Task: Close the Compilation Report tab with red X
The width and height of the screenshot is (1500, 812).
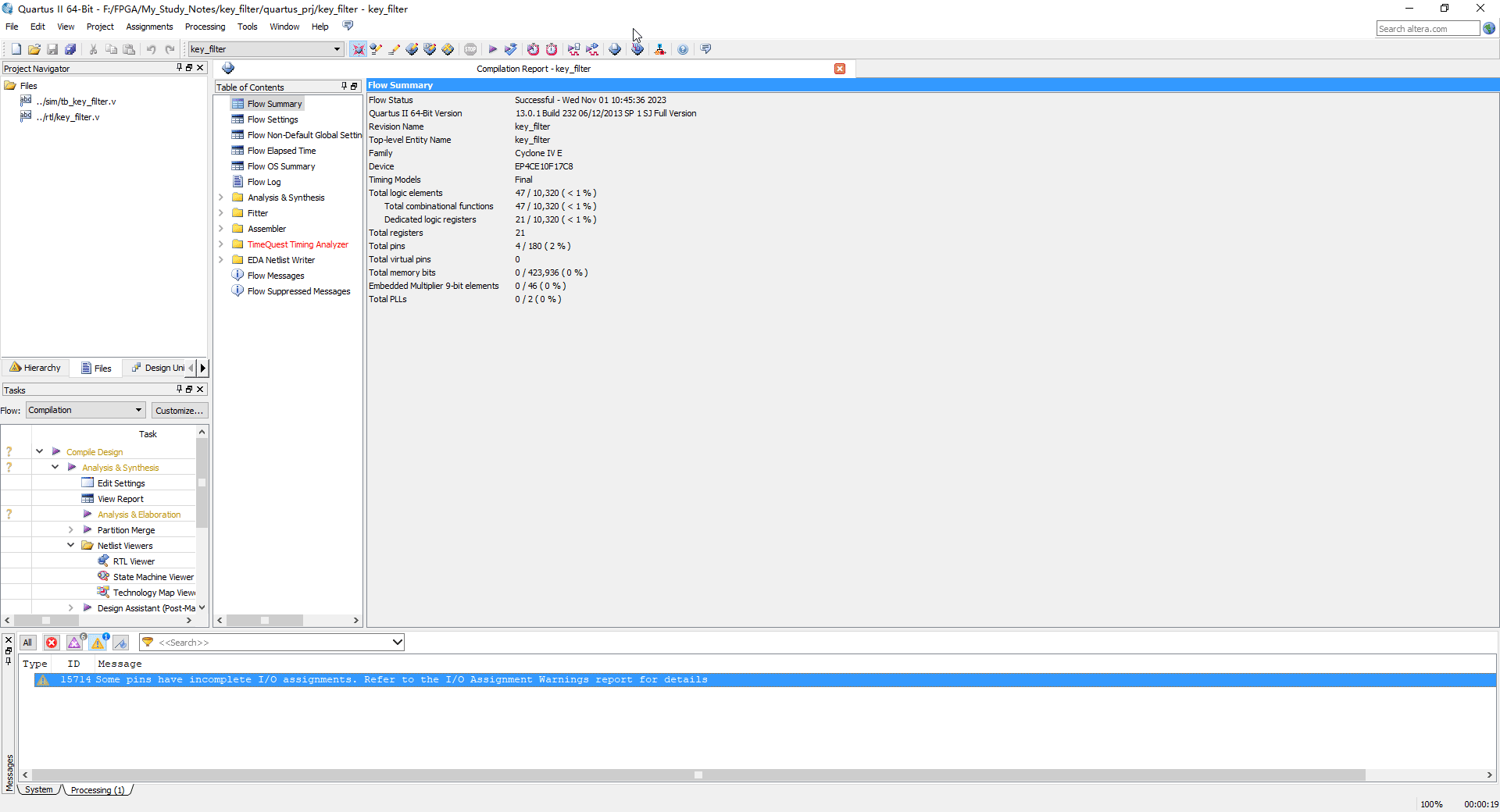Action: (x=840, y=69)
